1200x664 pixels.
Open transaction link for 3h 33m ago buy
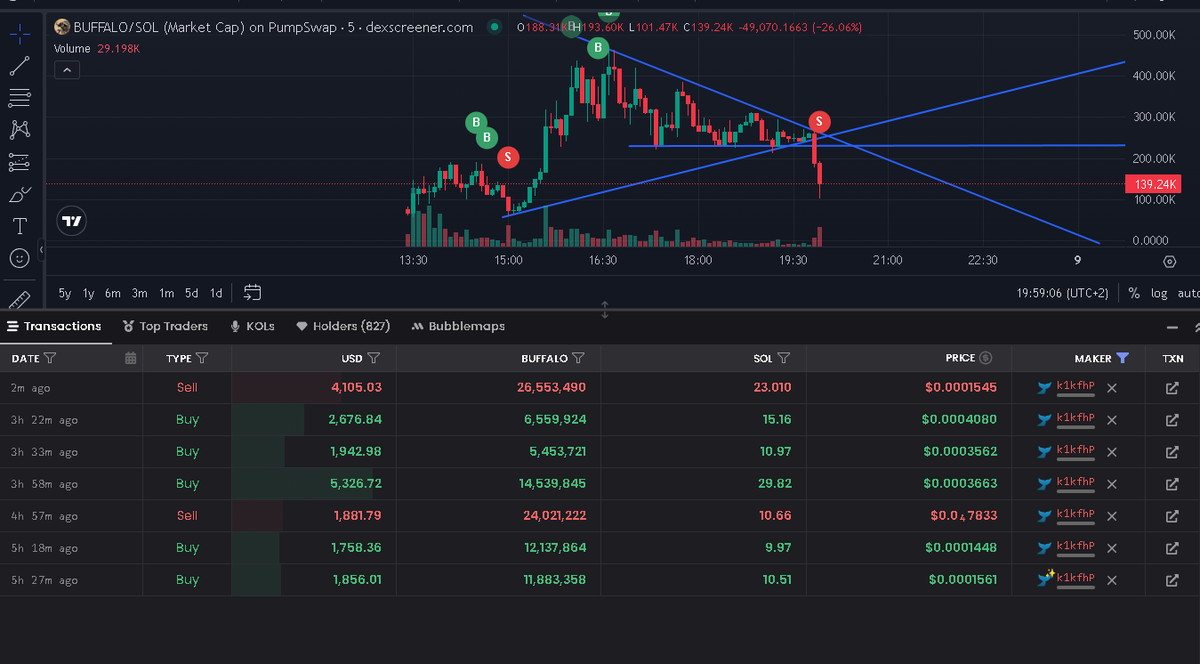coord(1172,451)
